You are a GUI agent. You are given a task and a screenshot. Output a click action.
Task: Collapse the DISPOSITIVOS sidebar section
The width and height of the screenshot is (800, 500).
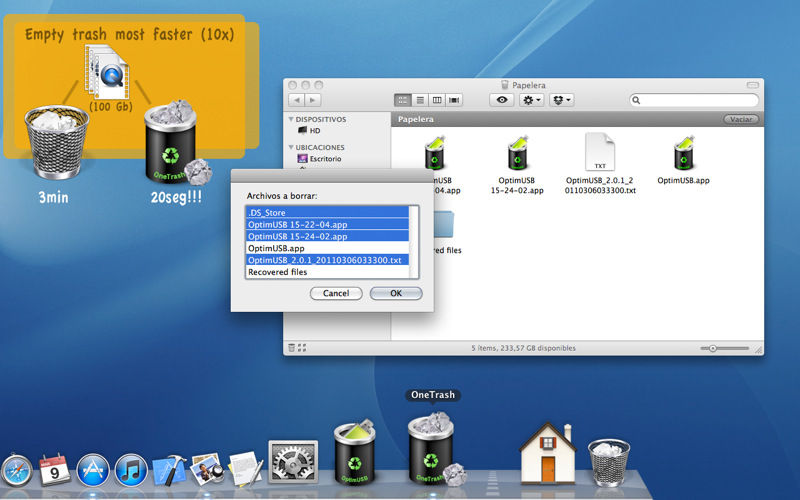tap(291, 119)
